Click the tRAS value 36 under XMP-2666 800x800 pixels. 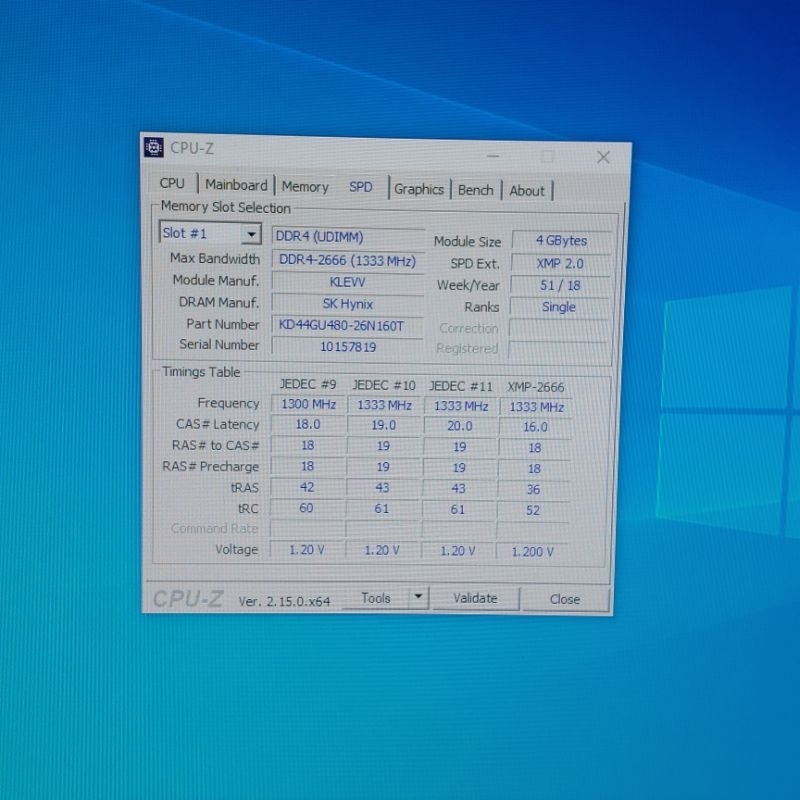point(533,490)
